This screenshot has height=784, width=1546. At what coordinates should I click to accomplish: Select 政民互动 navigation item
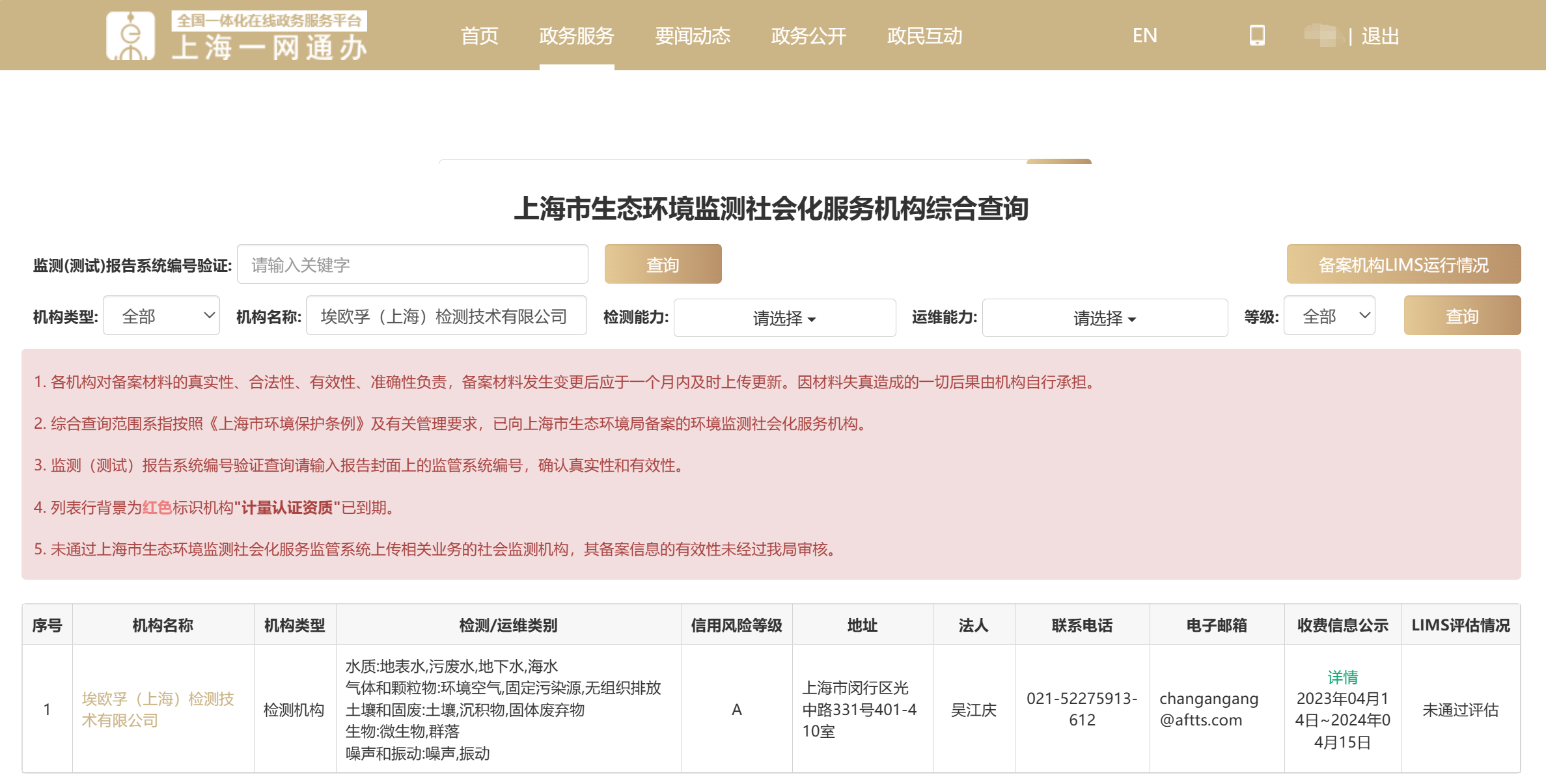(x=924, y=36)
